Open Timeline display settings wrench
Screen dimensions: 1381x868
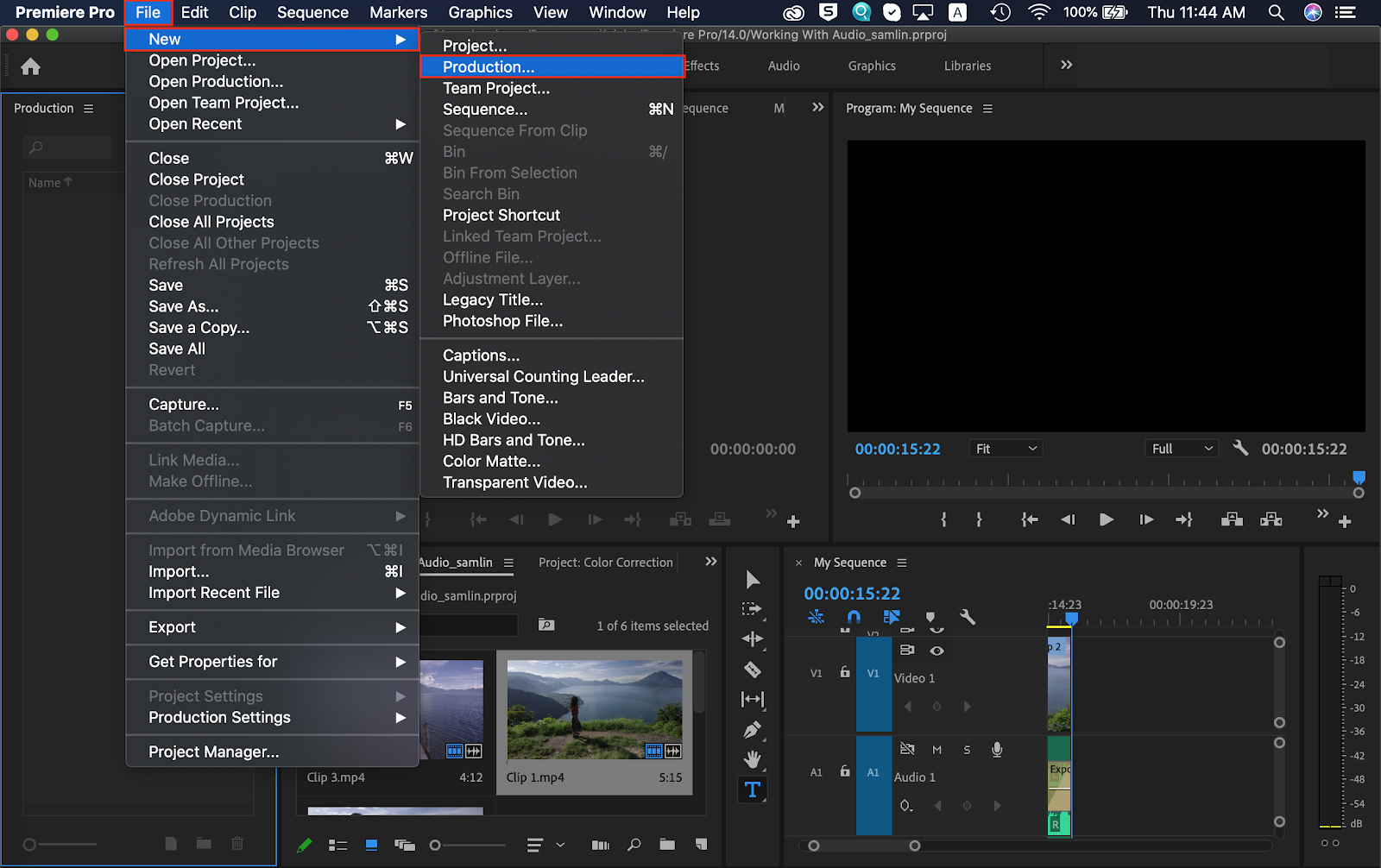tap(968, 617)
